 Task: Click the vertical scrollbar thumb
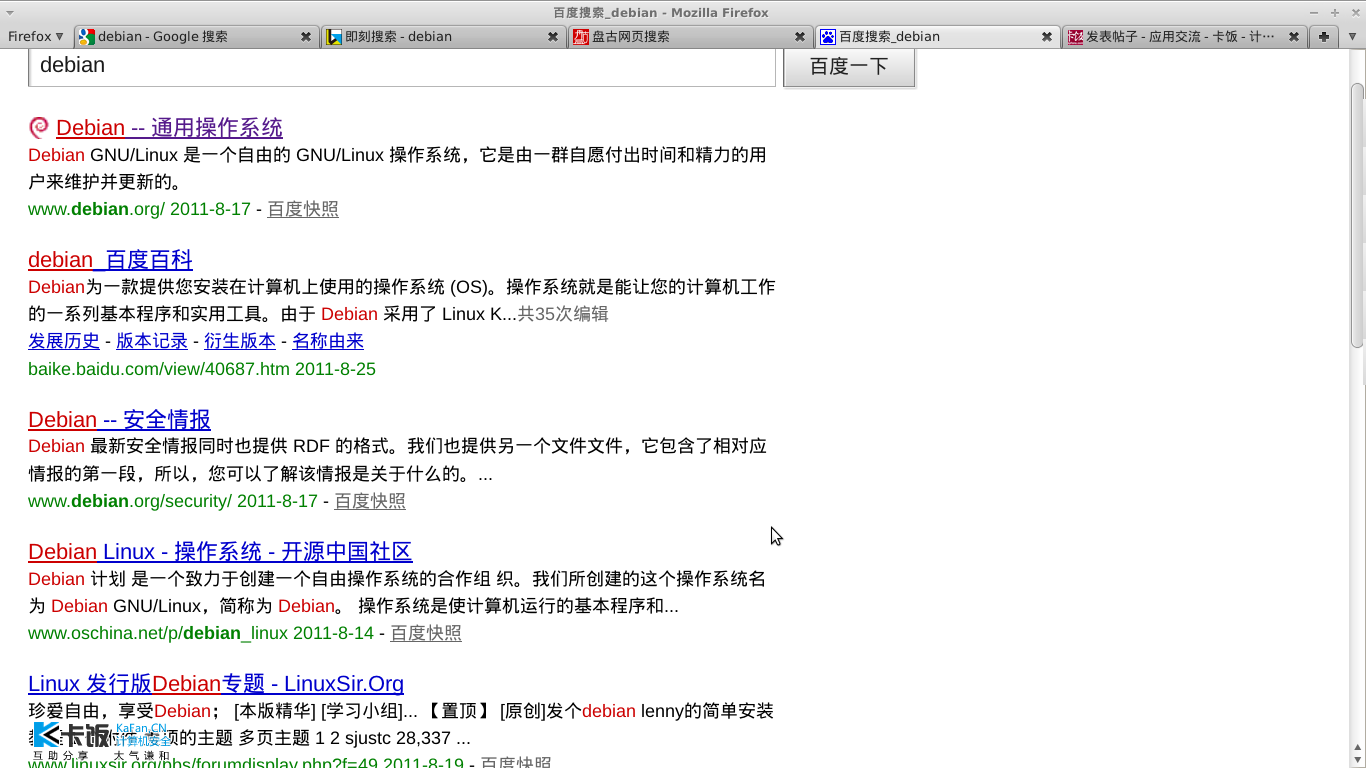(1357, 215)
